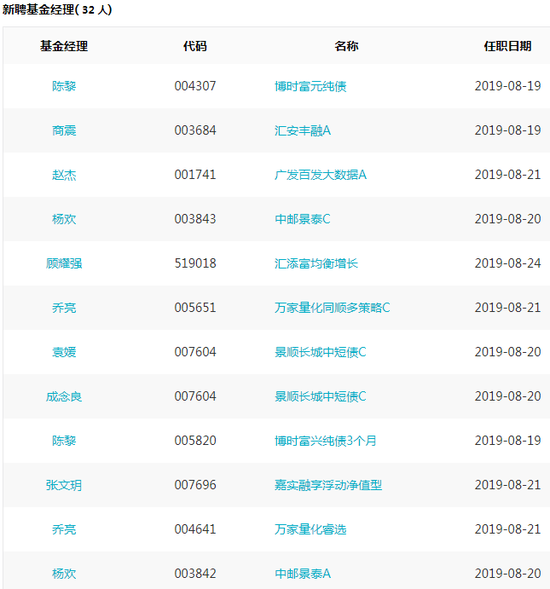
Task: Open fund link 中邮景泰A
Action: tap(302, 574)
